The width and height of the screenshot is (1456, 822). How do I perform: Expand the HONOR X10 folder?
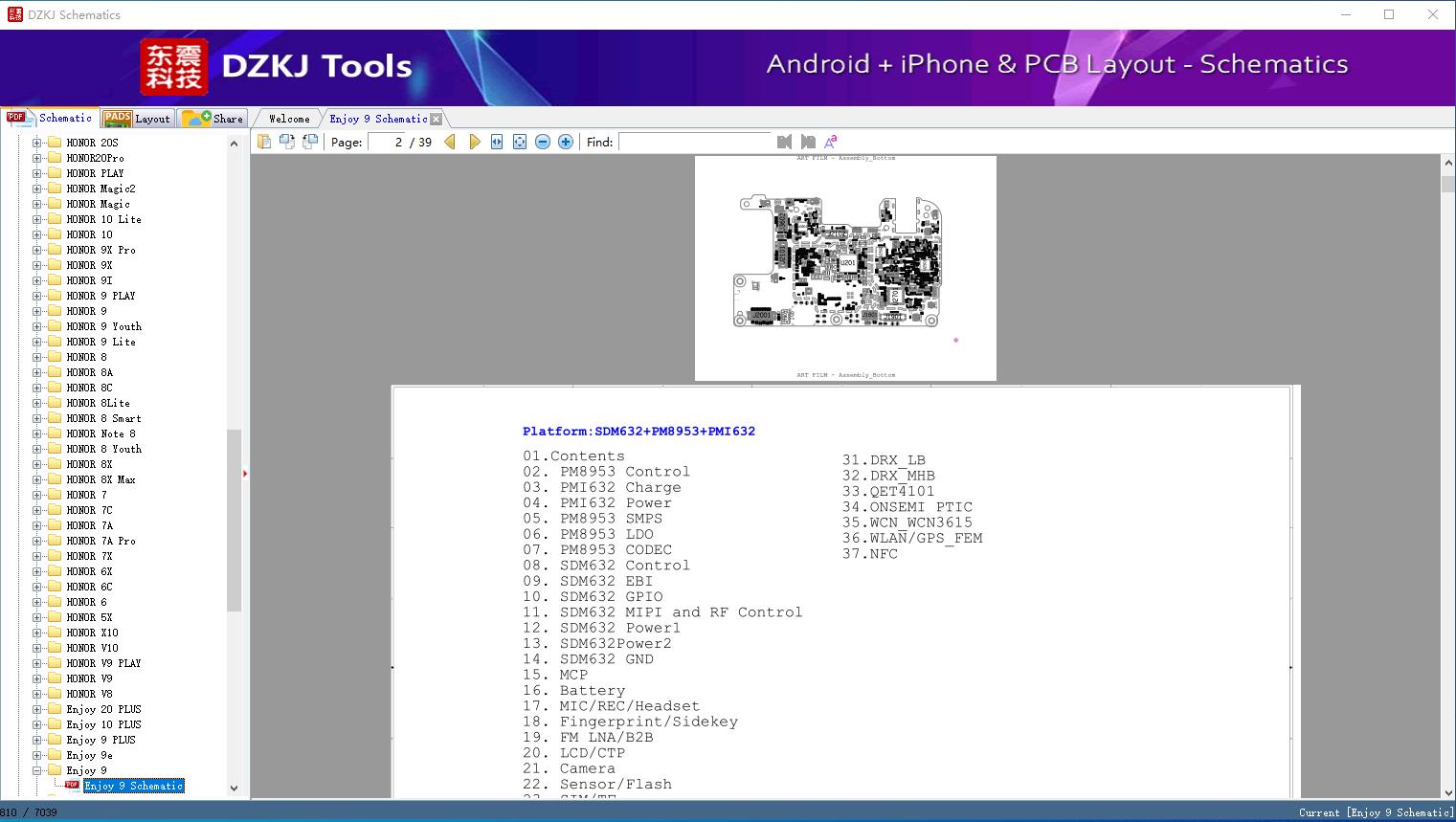point(37,633)
